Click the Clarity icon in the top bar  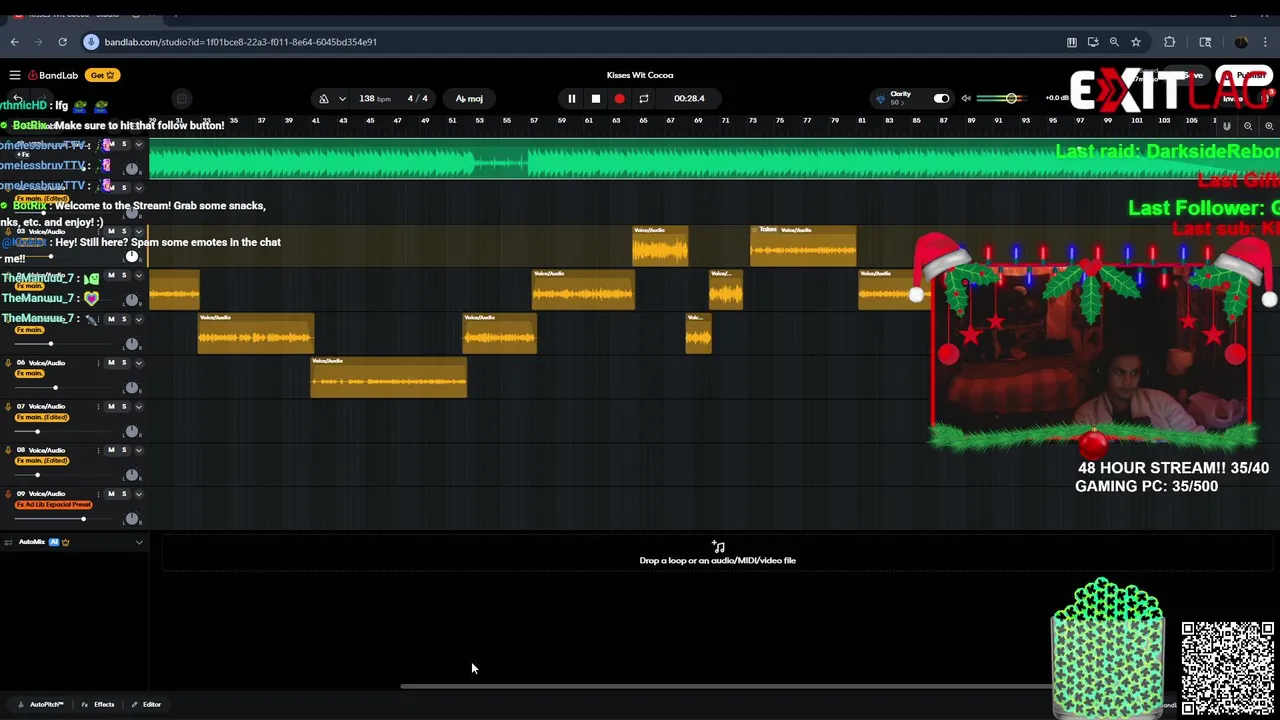(881, 98)
